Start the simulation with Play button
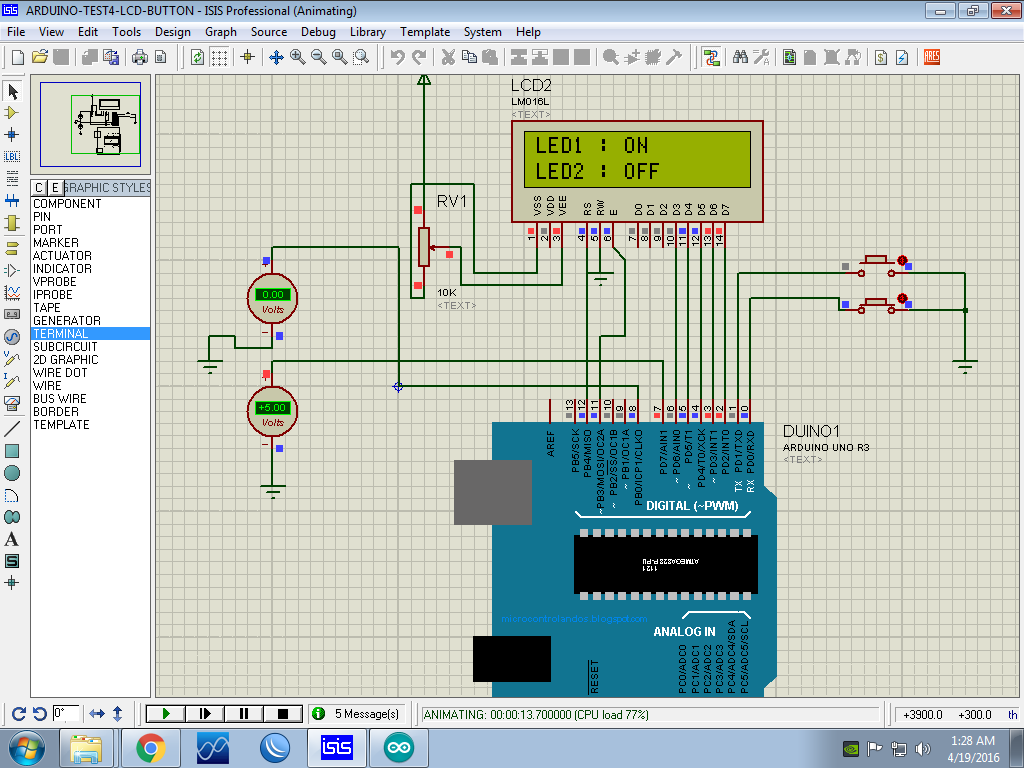 tap(166, 714)
